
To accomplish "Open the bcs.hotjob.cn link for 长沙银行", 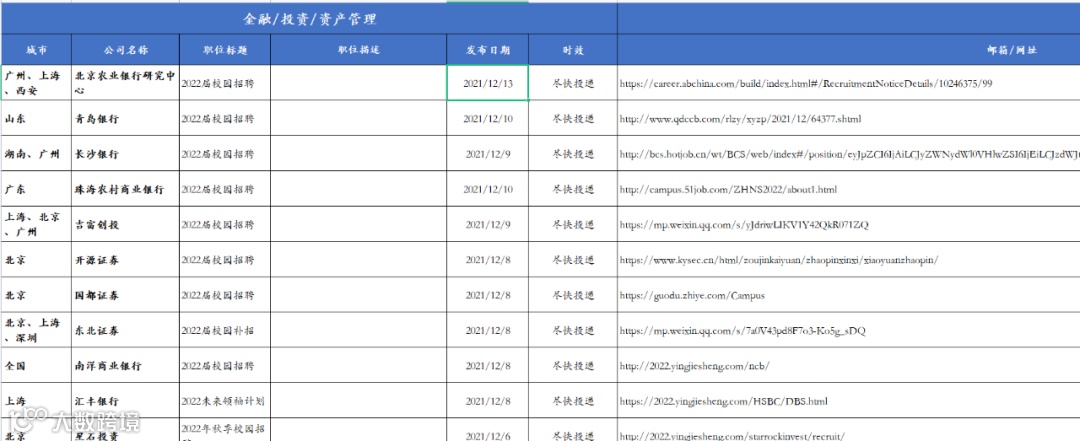I will click(849, 154).
